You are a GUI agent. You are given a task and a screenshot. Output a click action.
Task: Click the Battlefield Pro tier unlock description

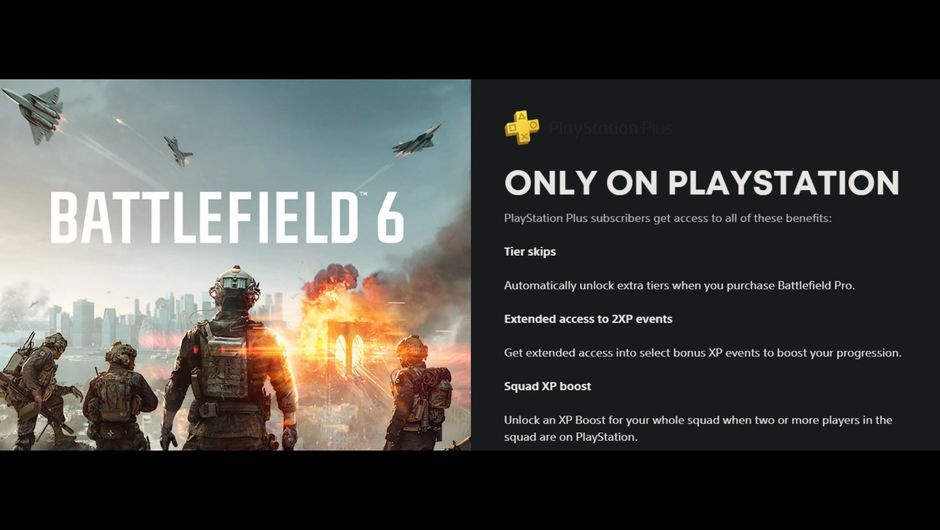pyautogui.click(x=679, y=285)
